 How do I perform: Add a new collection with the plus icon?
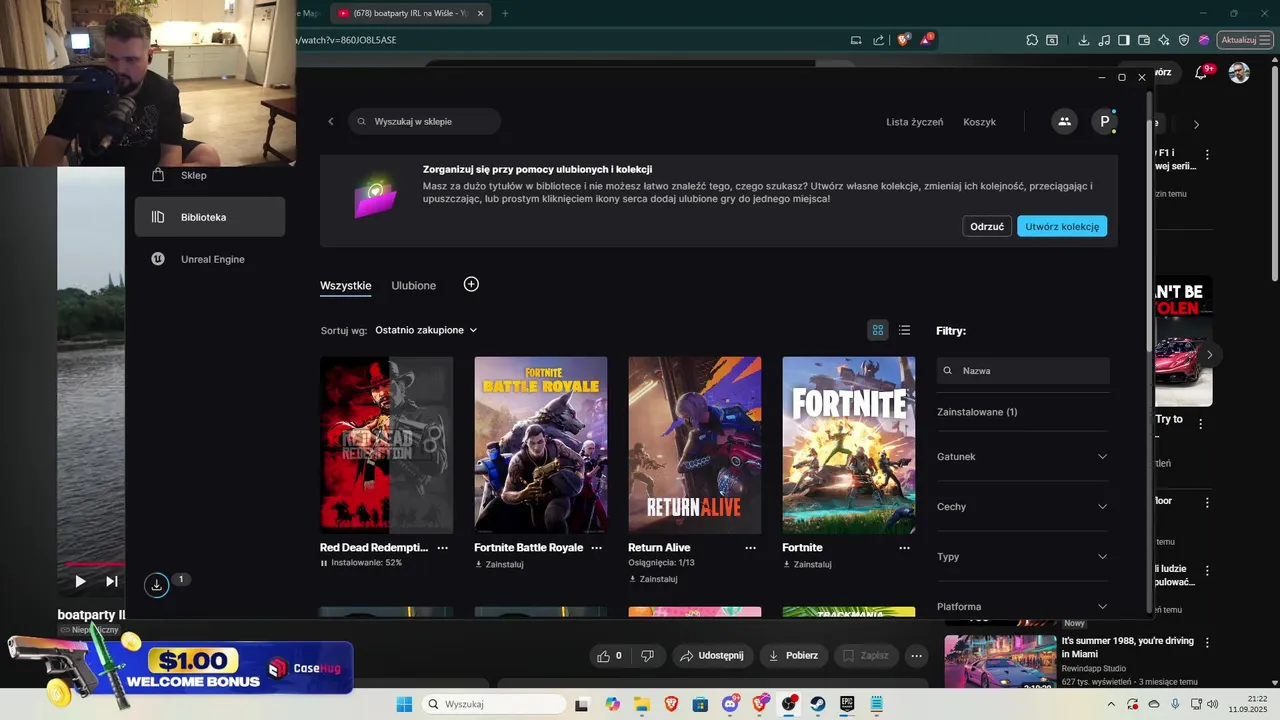(x=471, y=284)
